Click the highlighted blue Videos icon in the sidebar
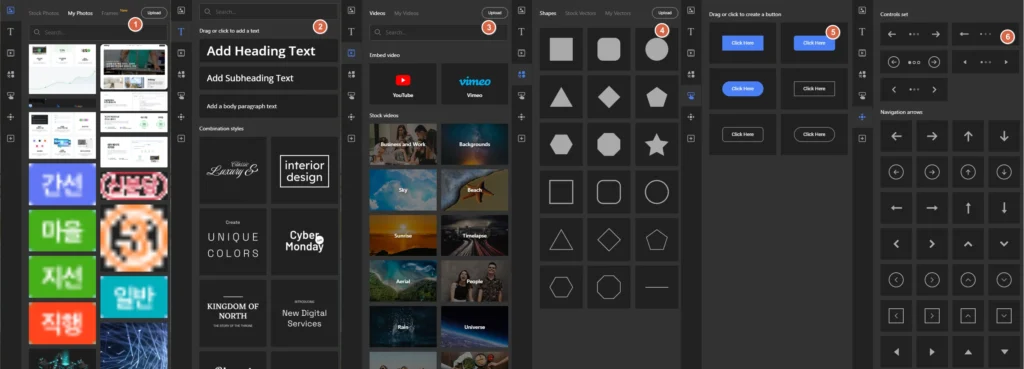Screen dimensions: 1024x369 click(351, 53)
